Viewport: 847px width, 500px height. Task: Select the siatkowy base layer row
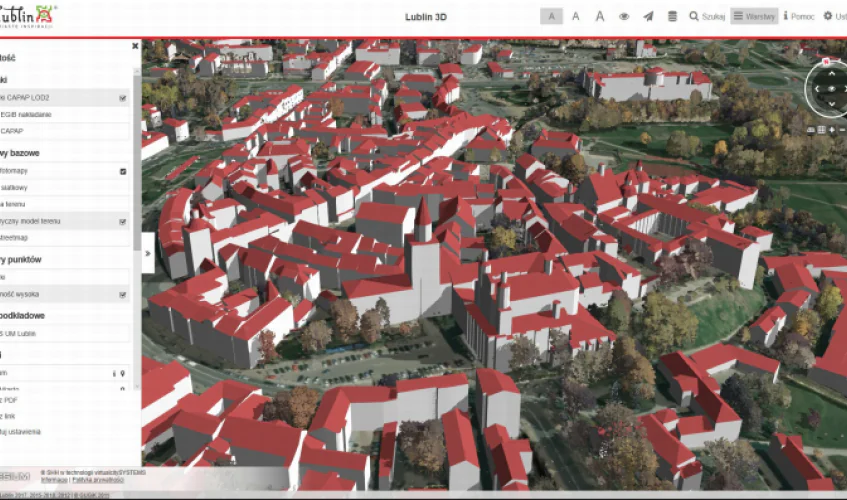coord(64,188)
